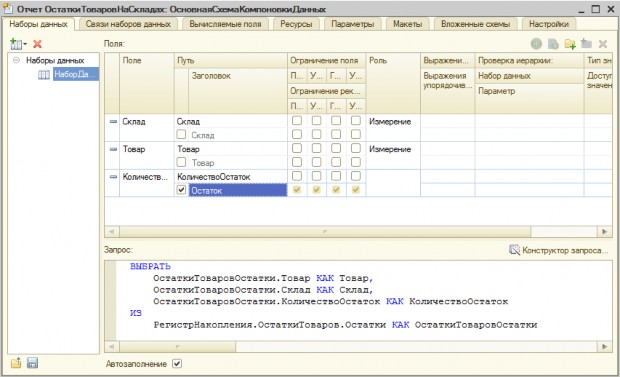Click the Проверка иерархии column header
The image size is (620, 377).
click(529, 61)
